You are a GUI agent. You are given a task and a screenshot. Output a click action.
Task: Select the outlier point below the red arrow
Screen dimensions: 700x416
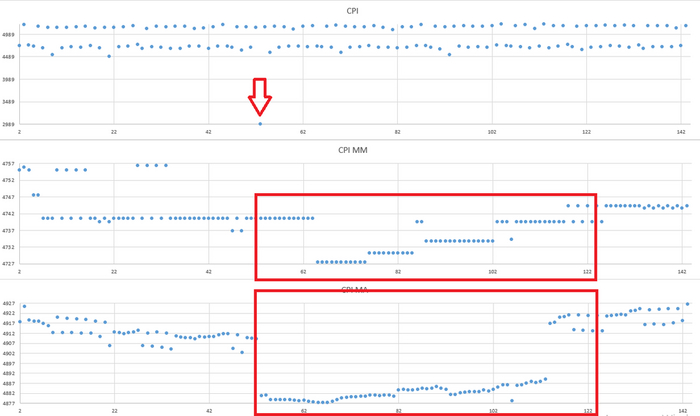coord(260,124)
